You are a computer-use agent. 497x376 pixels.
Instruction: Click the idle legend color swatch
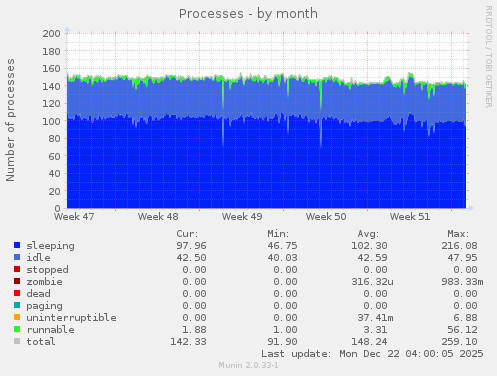coord(17,257)
